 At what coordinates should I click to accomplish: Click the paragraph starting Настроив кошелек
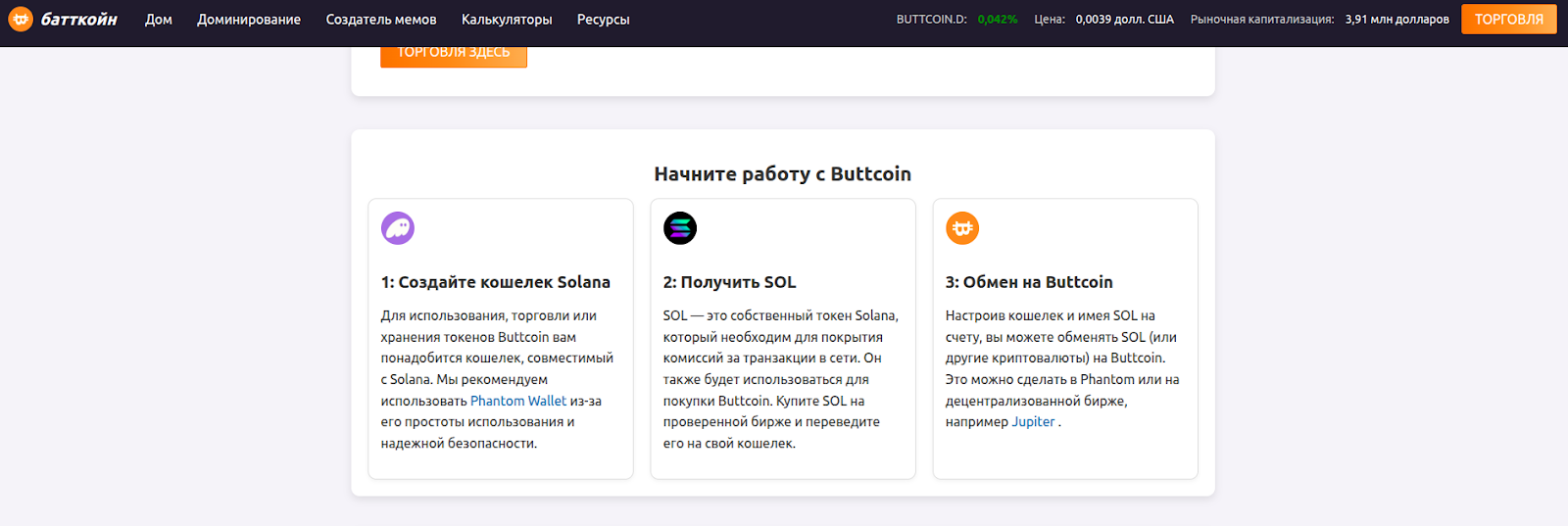pos(1063,368)
